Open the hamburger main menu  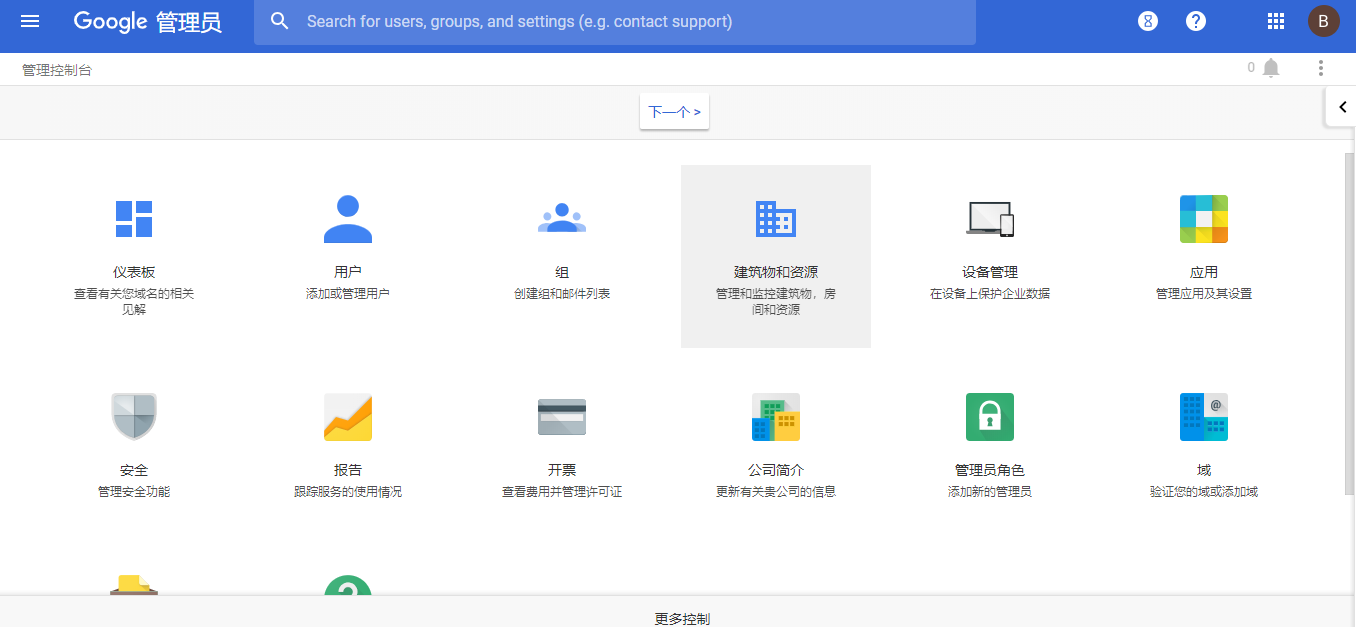30,21
